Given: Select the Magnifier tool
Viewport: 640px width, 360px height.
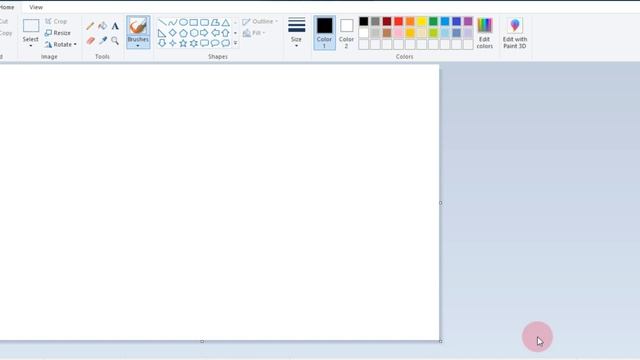Looking at the screenshot, I should tap(115, 40).
